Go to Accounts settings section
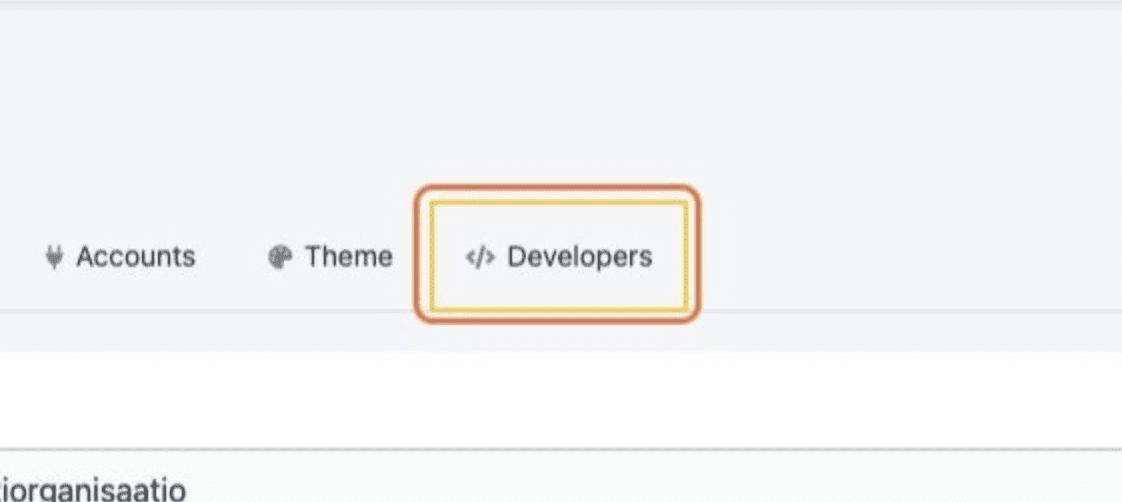Screen dimensions: 1122x502 coord(121,257)
